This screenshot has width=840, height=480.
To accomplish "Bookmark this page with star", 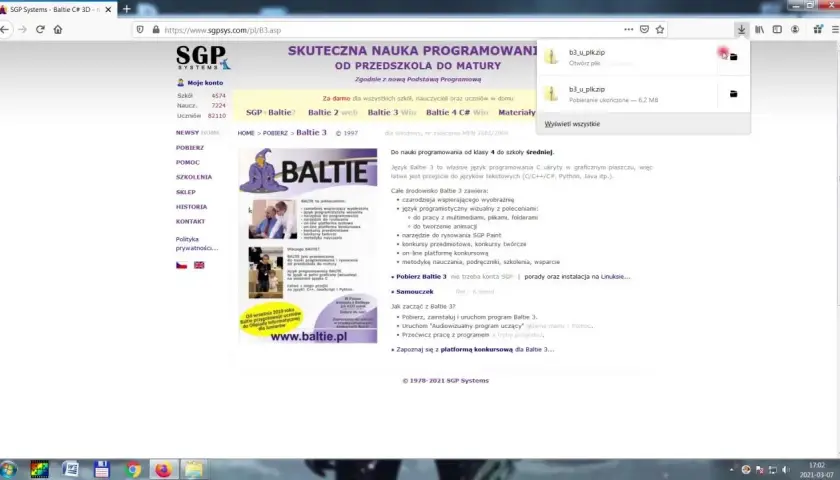I will click(660, 29).
